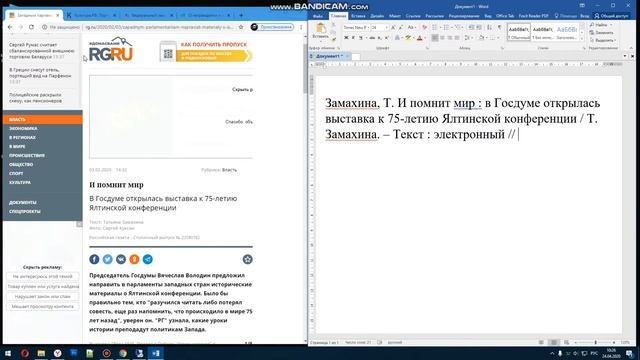The width and height of the screenshot is (640, 360).
Task: Select the Обычный style in styles gallery
Action: 519,32
